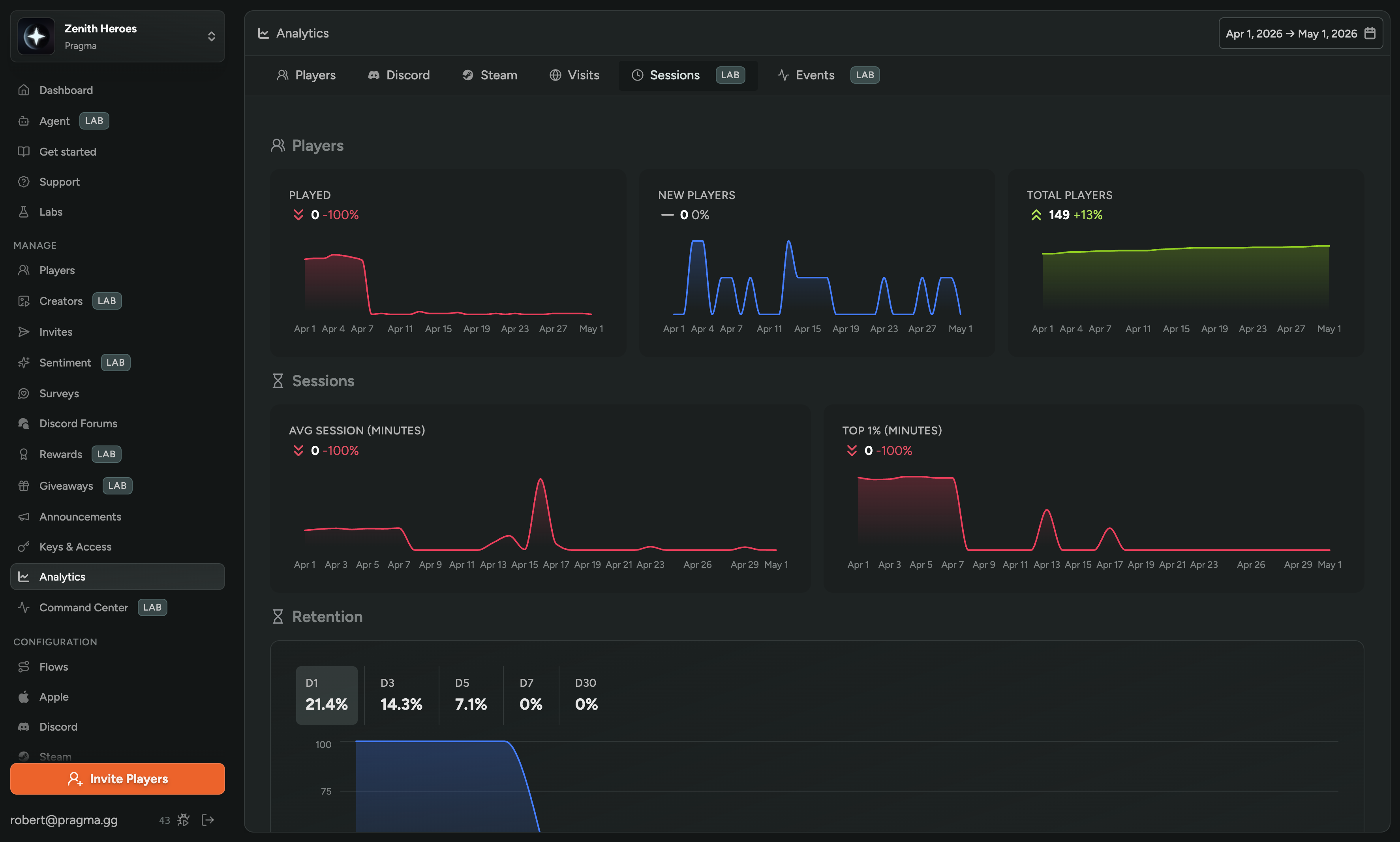The image size is (1400, 842).
Task: Open Get started in the sidebar
Action: 117,152
